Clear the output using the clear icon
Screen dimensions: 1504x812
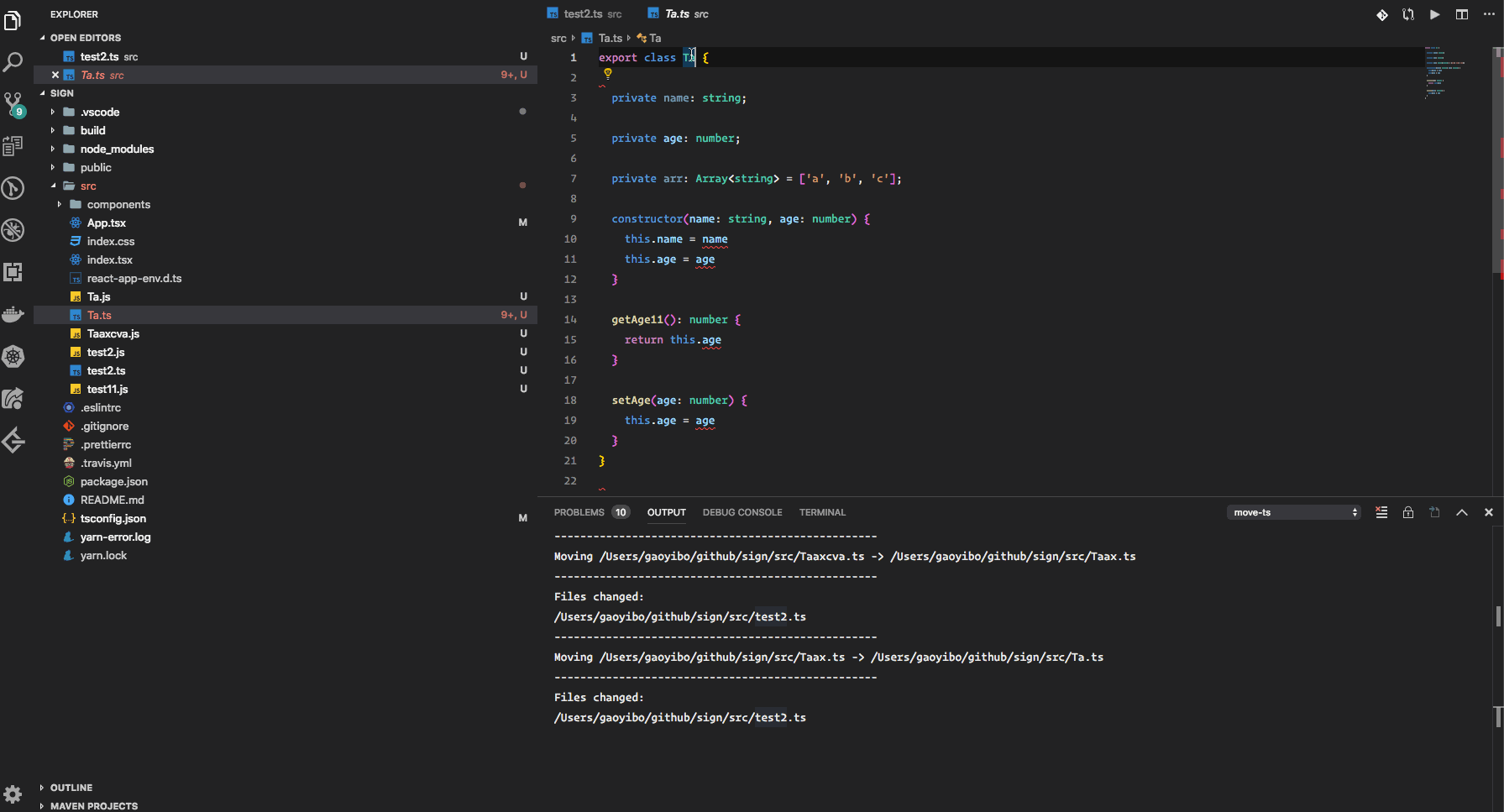(x=1381, y=512)
